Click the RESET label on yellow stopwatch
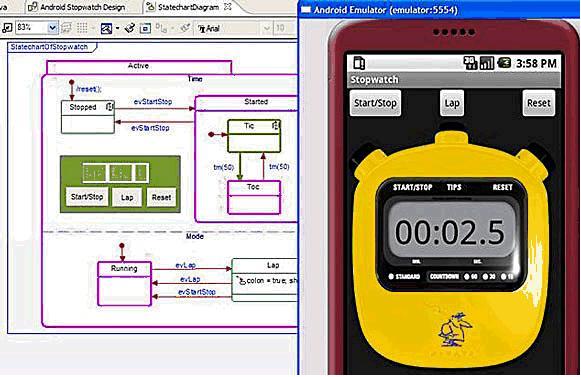This screenshot has width=581, height=377. 502,187
